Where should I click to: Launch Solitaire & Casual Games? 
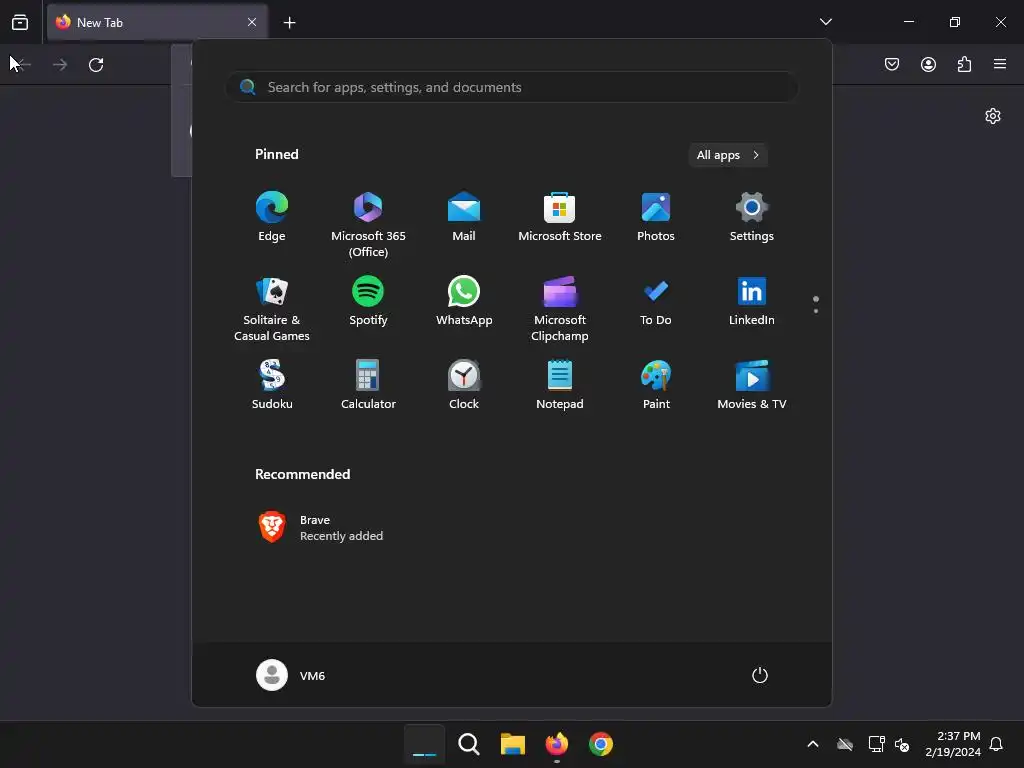[x=272, y=309]
